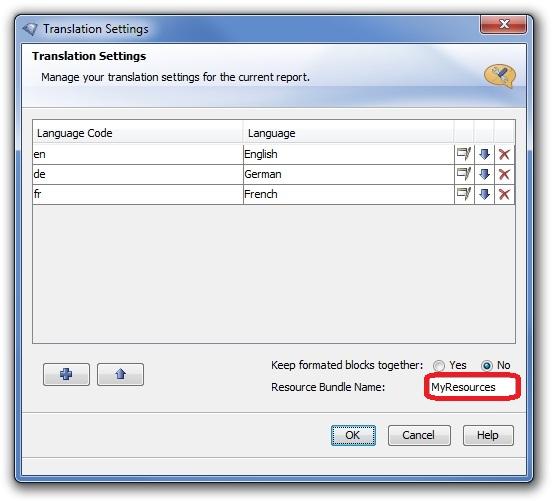Click the Language column header

pyautogui.click(x=348, y=133)
